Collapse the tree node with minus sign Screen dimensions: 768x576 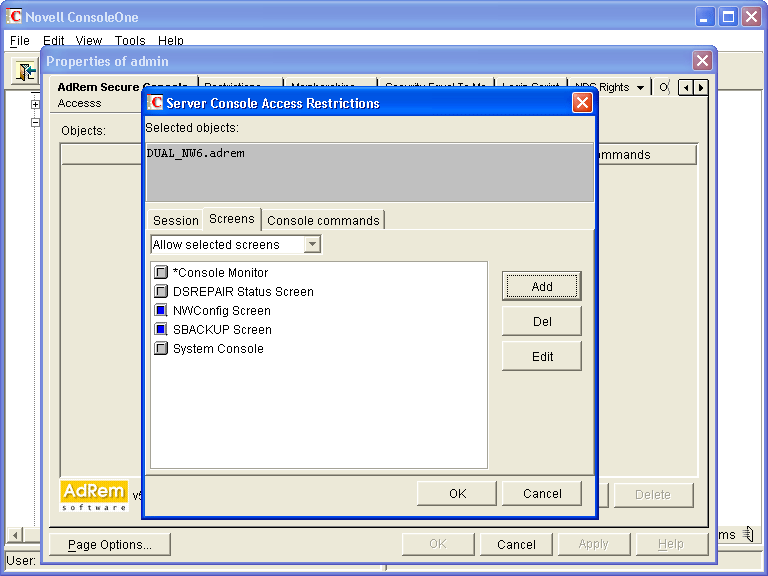click(35, 122)
